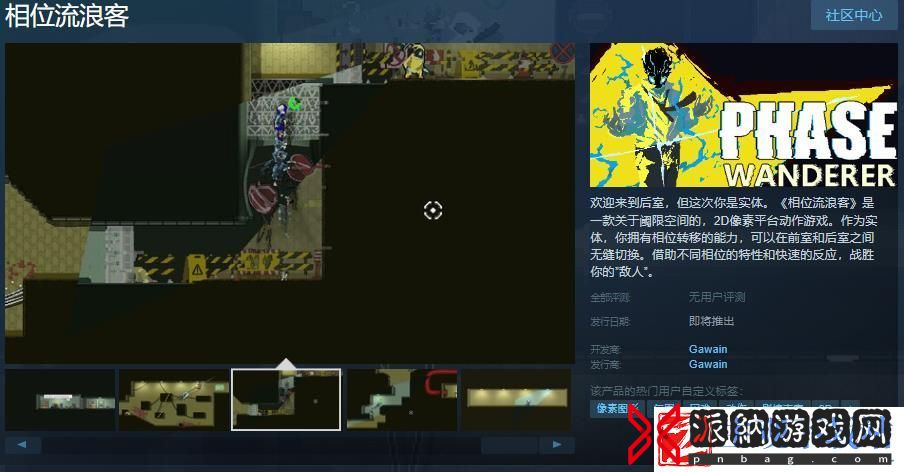Image resolution: width=904 pixels, height=472 pixels.
Task: Click the 该产品的热门用户自定义标签 label
Action: pos(666,391)
